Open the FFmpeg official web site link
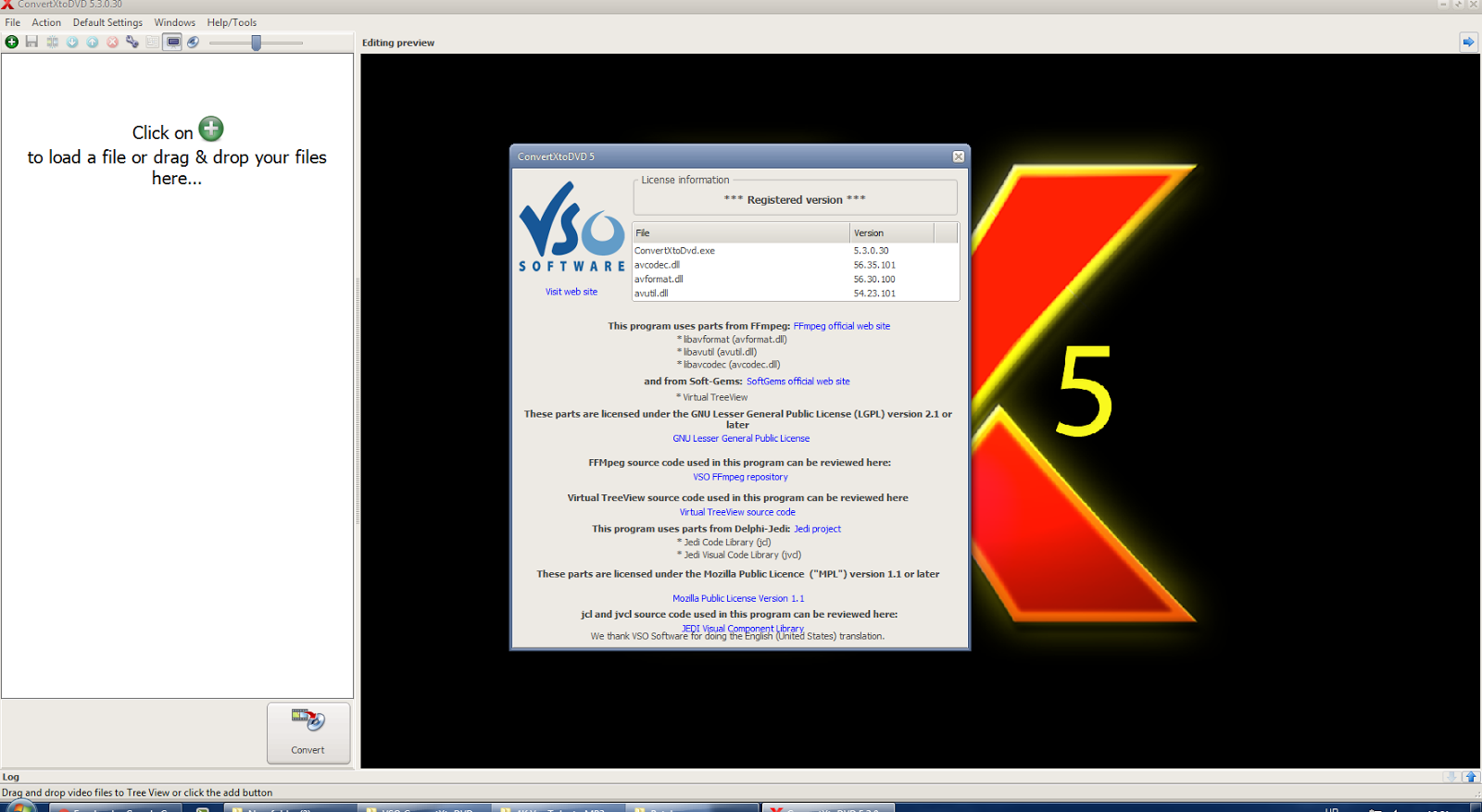The width and height of the screenshot is (1482, 812). click(842, 326)
